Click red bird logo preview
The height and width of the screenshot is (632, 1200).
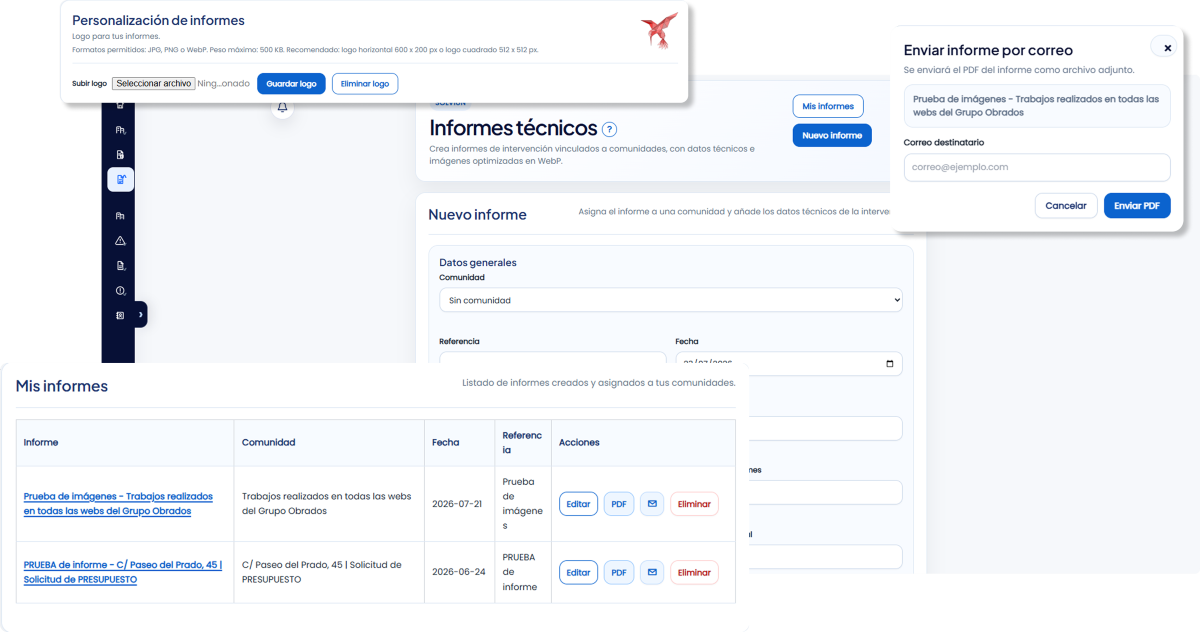point(660,31)
